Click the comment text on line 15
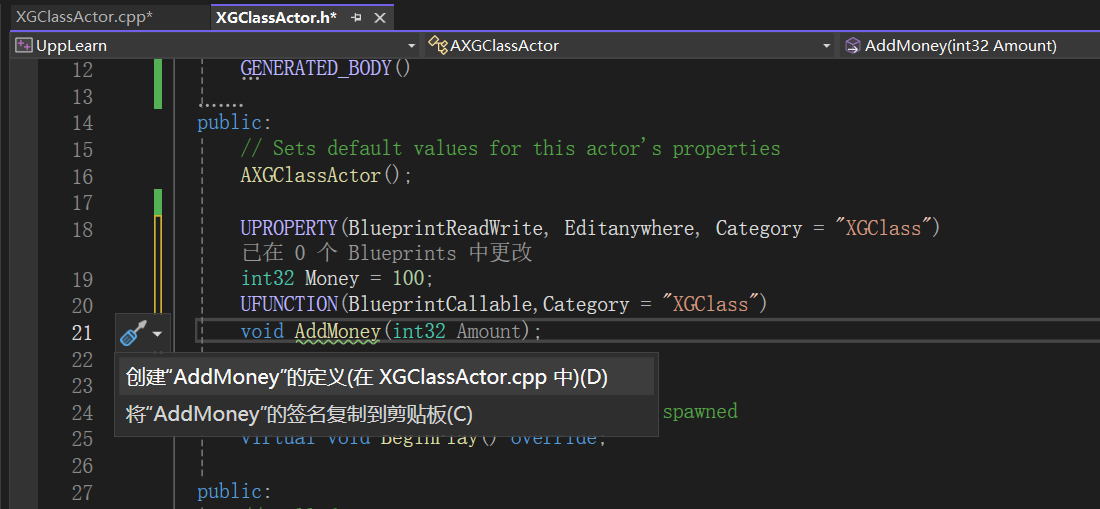 coord(510,149)
